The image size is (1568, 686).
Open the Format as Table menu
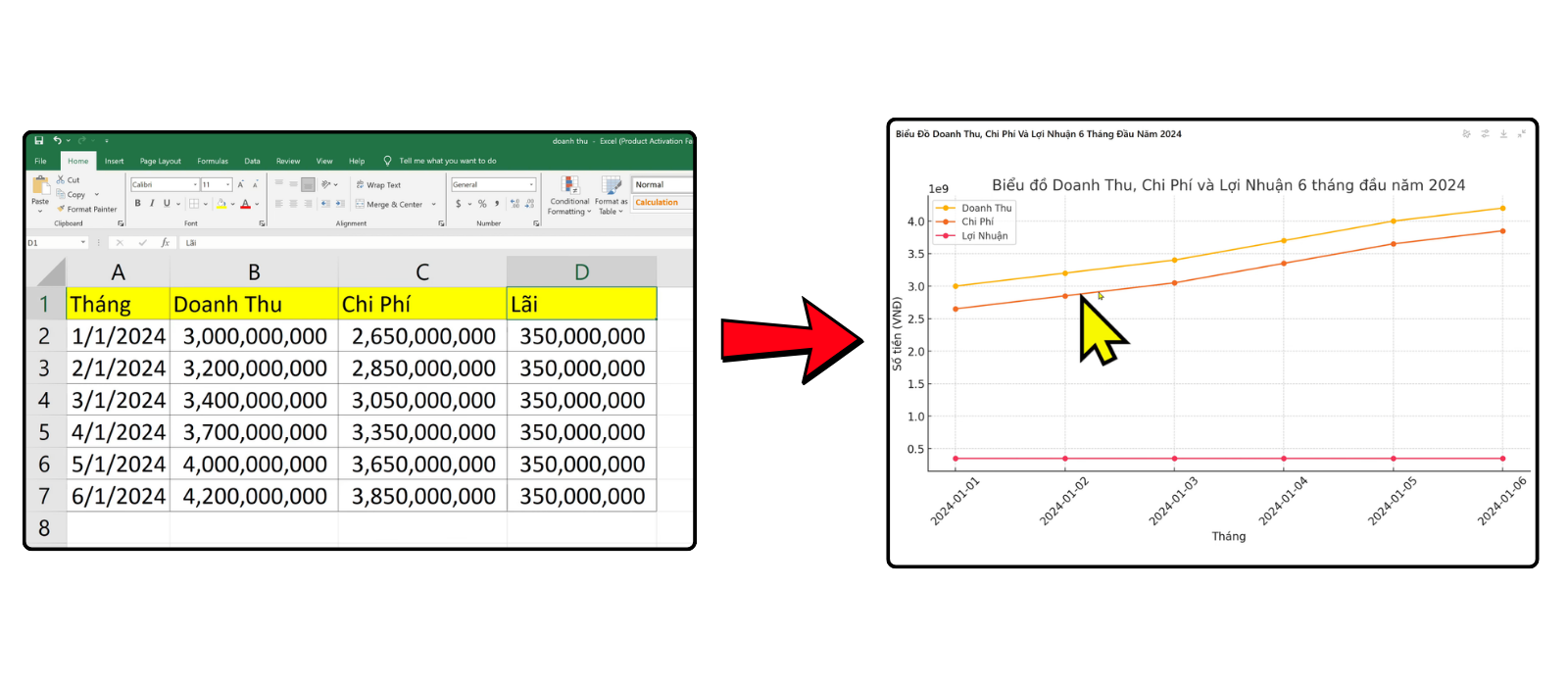pos(611,196)
